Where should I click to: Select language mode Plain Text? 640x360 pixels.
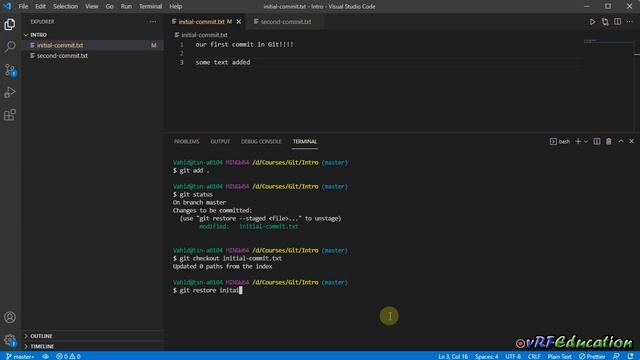(559, 356)
